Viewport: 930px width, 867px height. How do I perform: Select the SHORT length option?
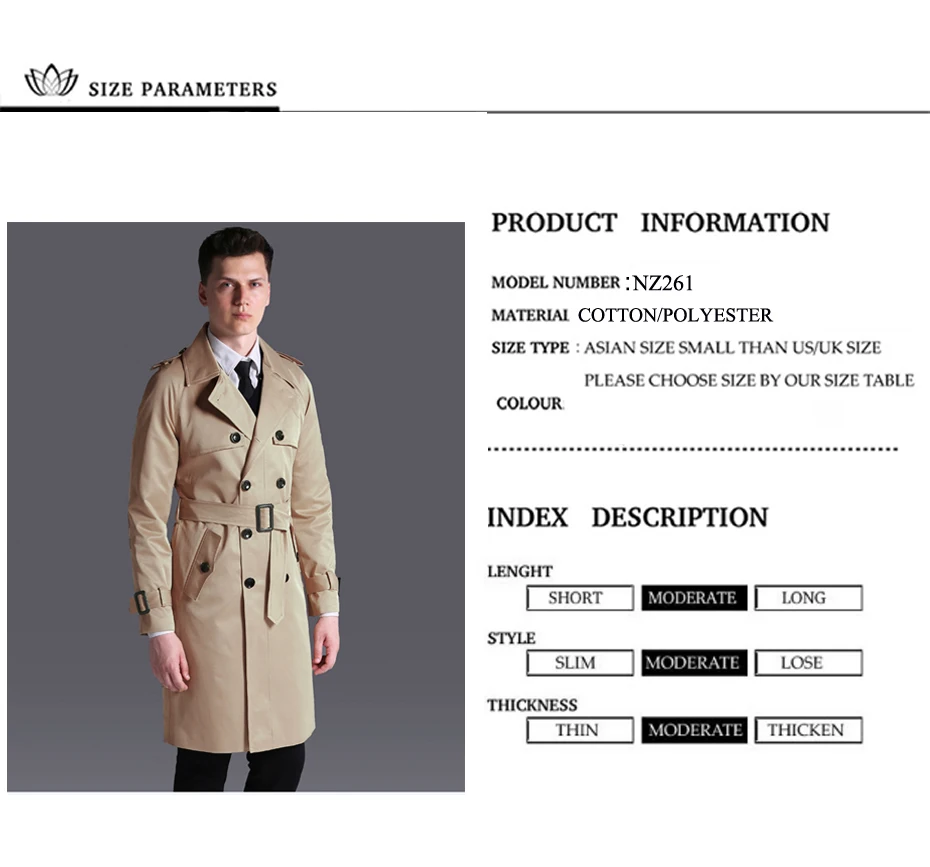pos(579,598)
